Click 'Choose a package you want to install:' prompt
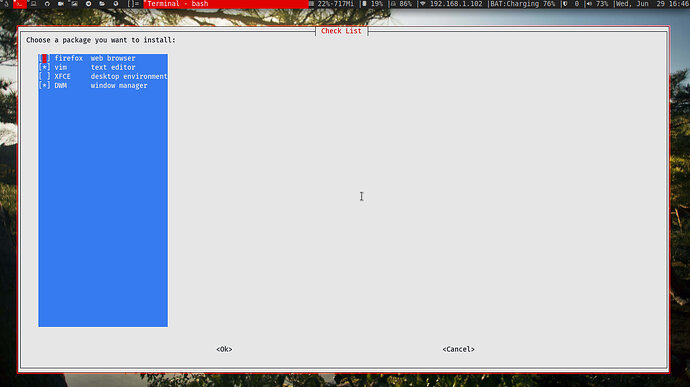 tap(101, 40)
